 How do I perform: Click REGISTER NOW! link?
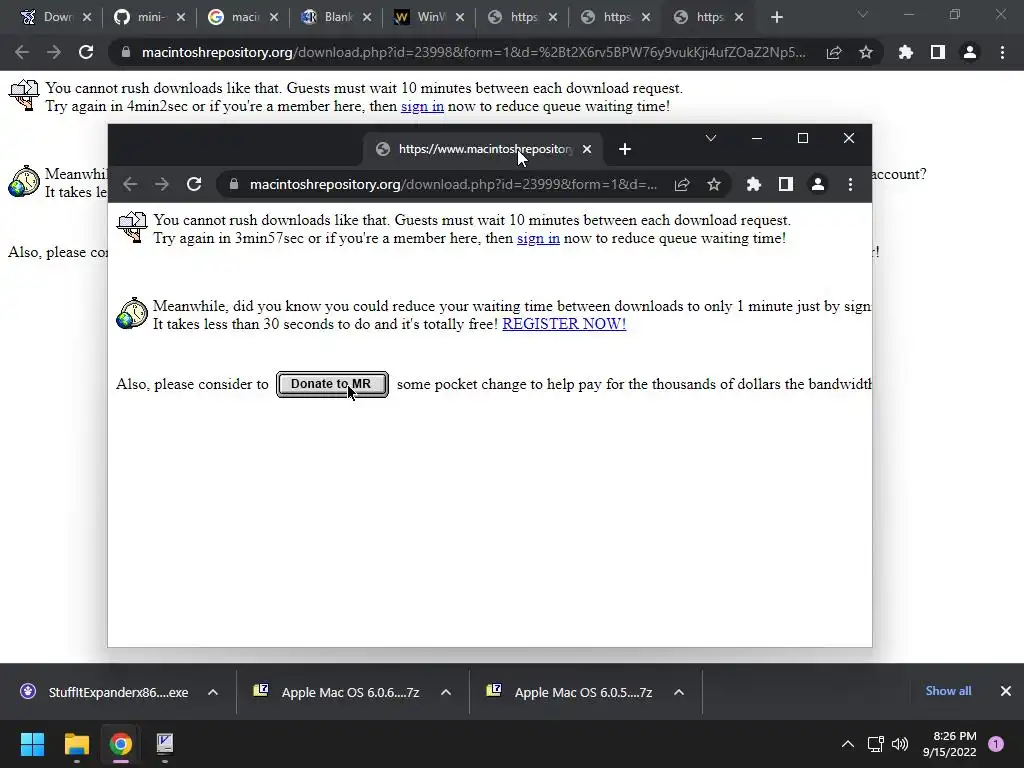point(564,324)
